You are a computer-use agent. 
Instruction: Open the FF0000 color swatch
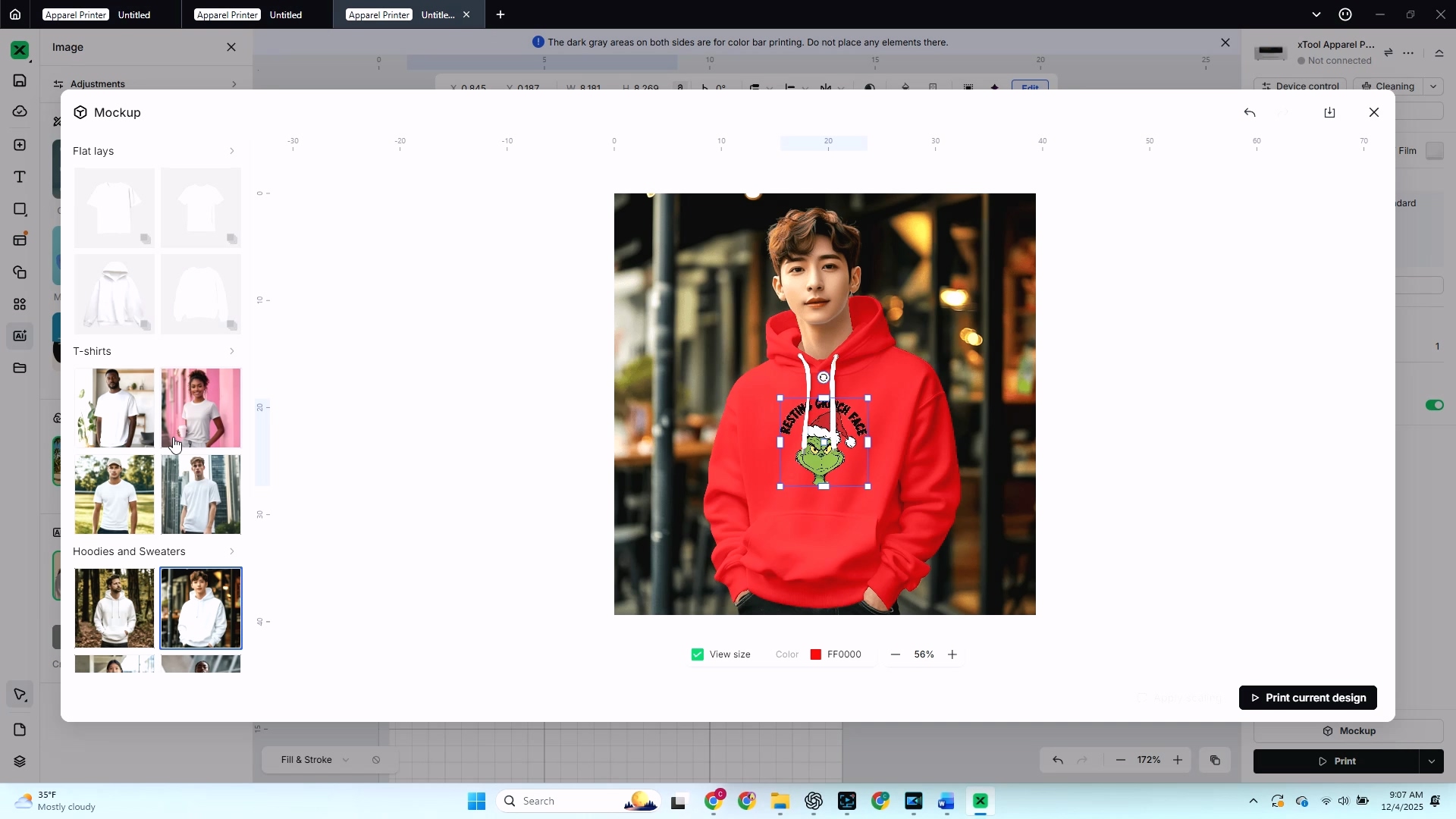815,654
